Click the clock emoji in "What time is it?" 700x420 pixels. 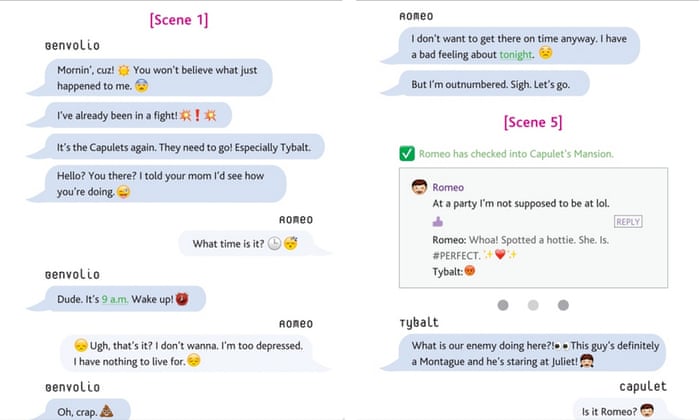273,243
